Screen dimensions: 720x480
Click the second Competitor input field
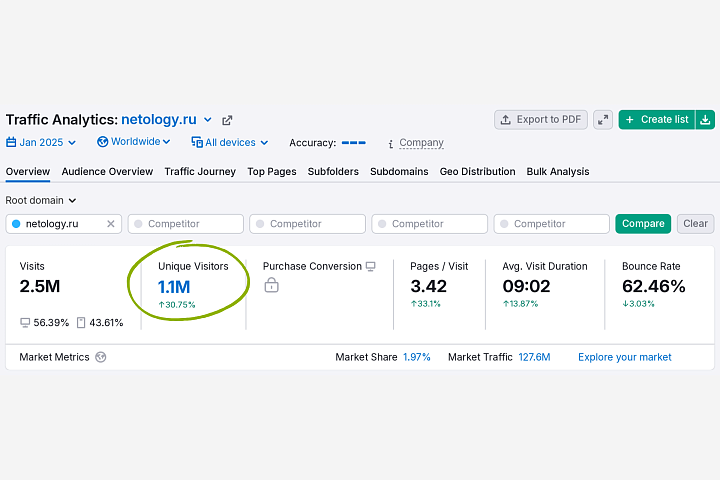point(308,224)
